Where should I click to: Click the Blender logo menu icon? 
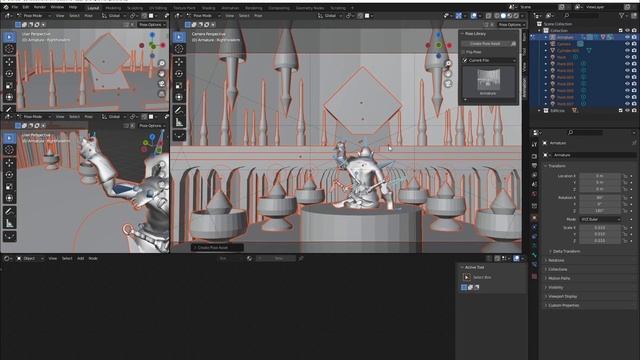[5, 7]
